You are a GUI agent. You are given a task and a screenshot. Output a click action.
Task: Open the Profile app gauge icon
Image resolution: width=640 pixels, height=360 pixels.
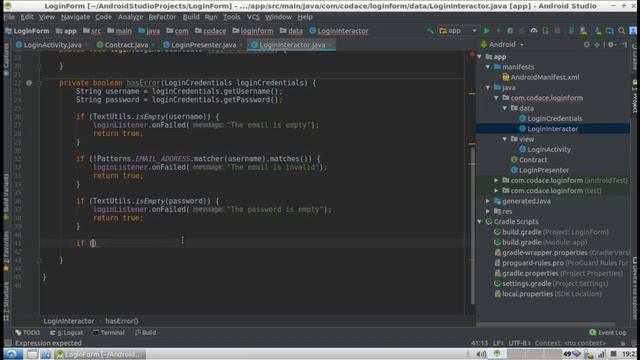coord(533,31)
